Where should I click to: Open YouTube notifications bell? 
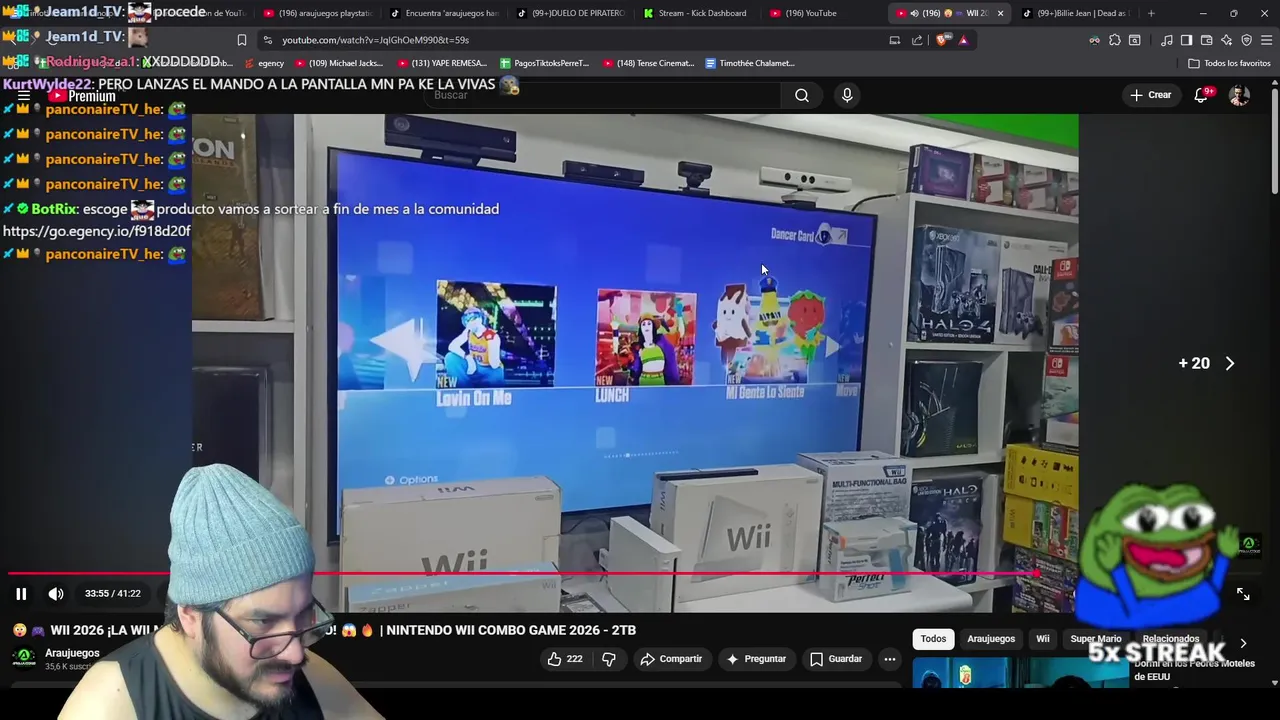point(1202,95)
